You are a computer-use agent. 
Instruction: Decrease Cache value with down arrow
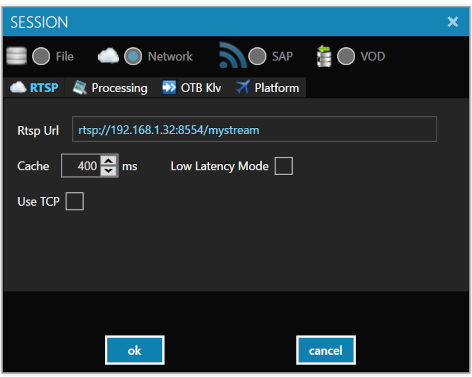click(x=109, y=171)
